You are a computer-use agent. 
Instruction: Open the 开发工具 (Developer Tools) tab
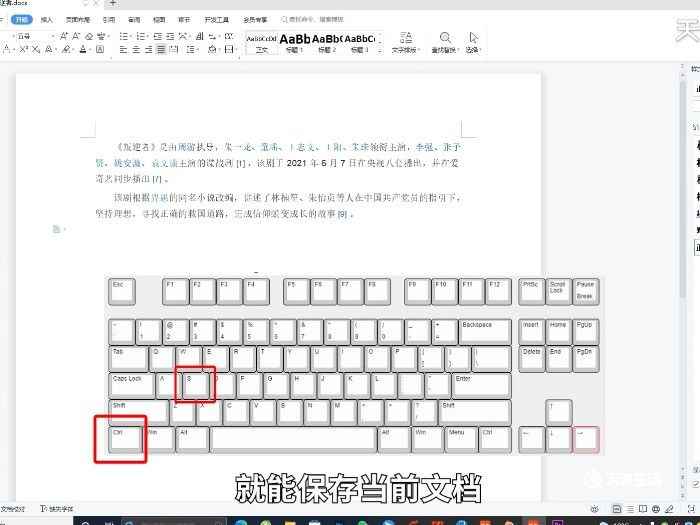(x=217, y=20)
